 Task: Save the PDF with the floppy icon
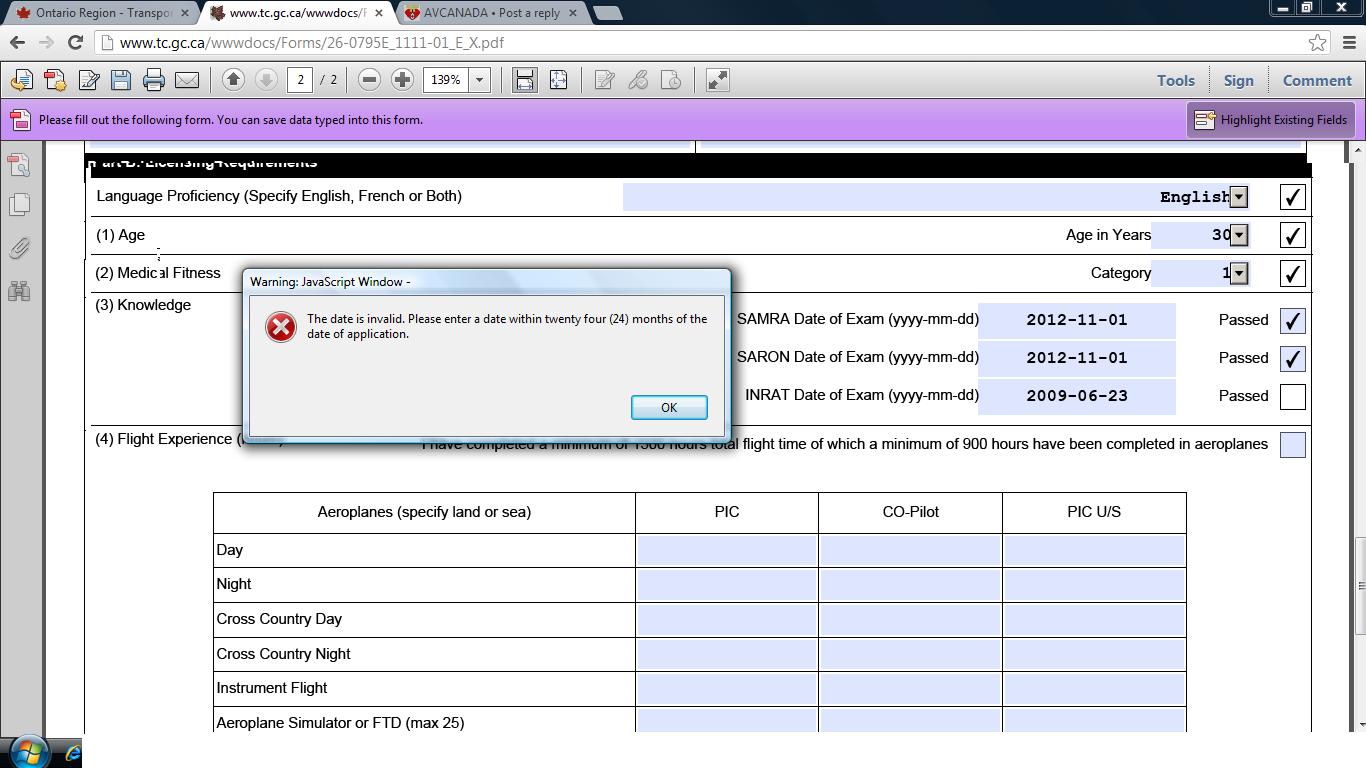[x=121, y=80]
